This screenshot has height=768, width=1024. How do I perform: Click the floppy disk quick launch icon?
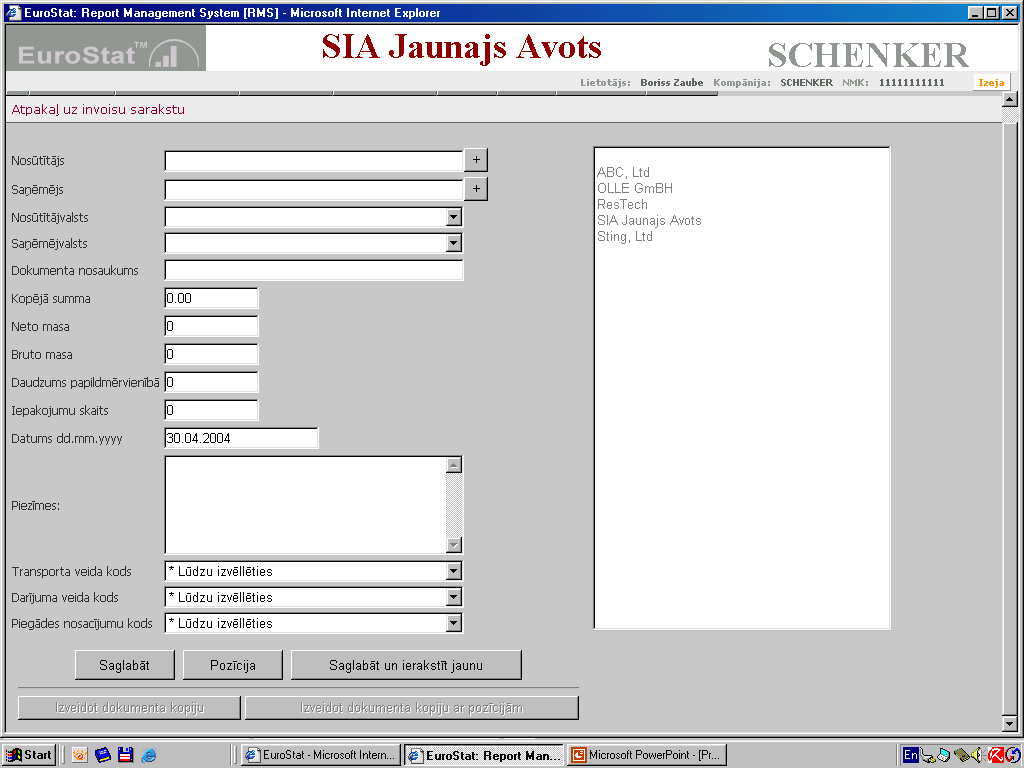[x=125, y=755]
